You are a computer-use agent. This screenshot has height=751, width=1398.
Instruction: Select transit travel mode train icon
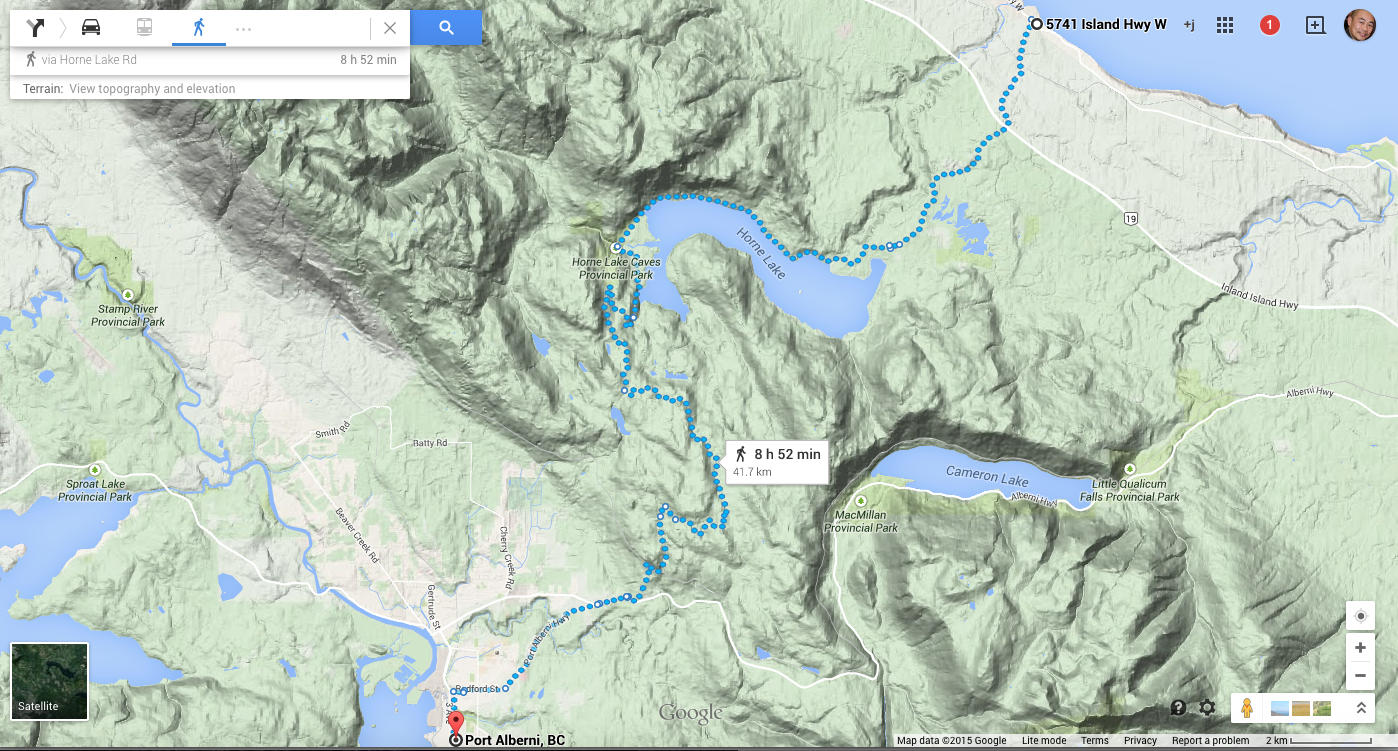[144, 27]
